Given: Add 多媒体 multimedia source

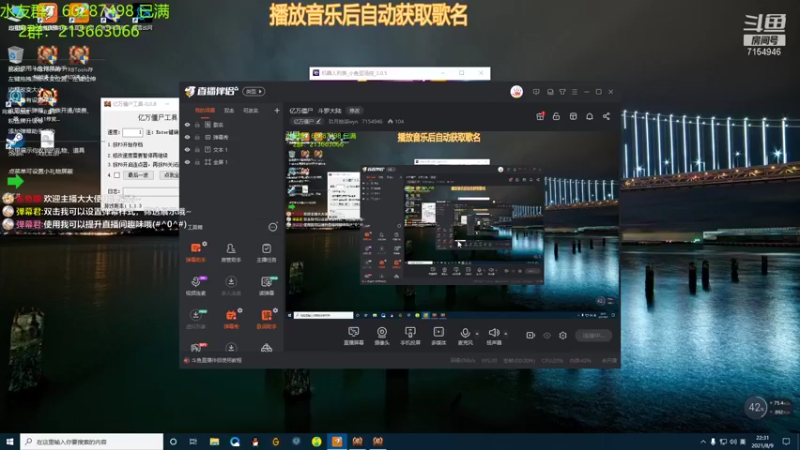Looking at the screenshot, I should coord(438,336).
